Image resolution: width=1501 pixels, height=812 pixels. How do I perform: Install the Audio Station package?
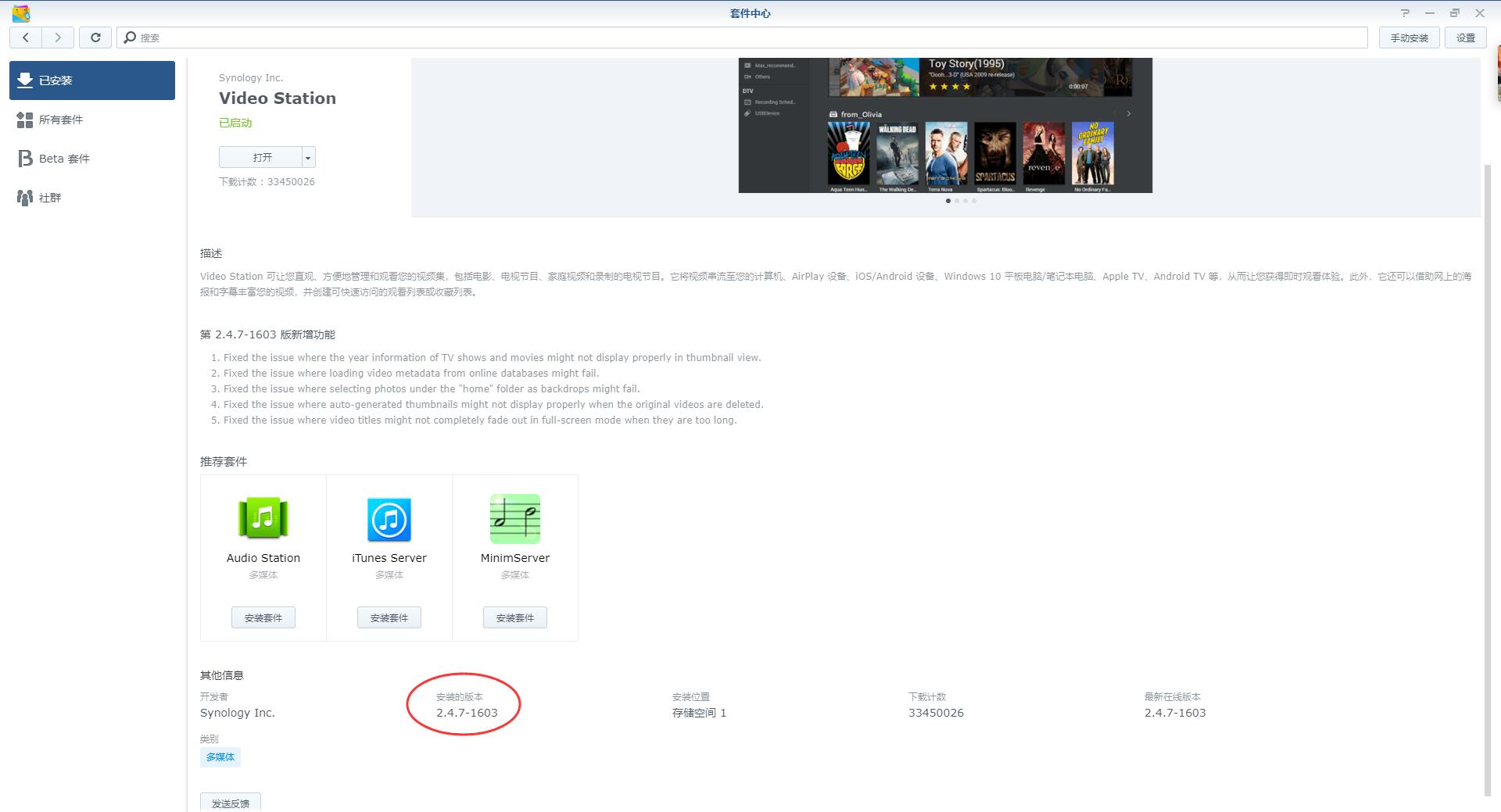pyautogui.click(x=263, y=617)
